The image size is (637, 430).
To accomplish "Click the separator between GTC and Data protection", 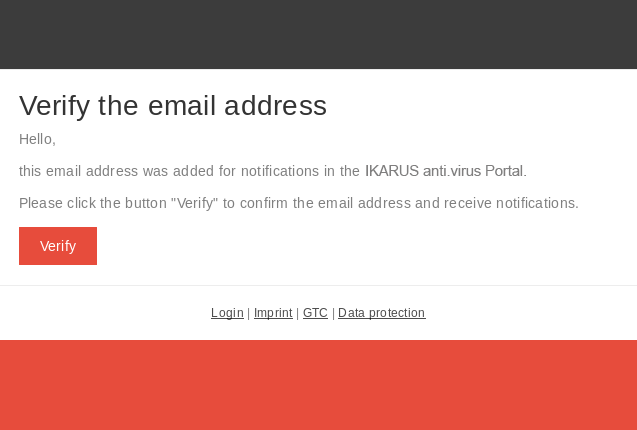I will tap(333, 313).
